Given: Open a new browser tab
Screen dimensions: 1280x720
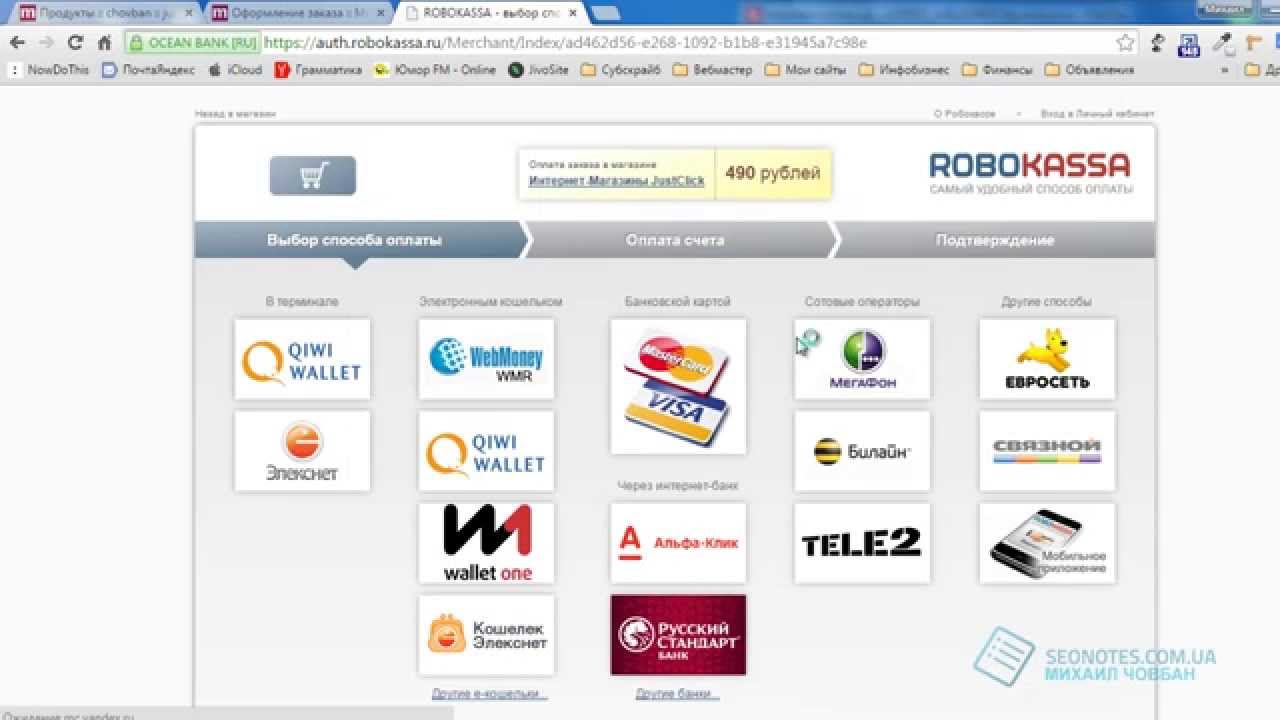Looking at the screenshot, I should coord(605,13).
